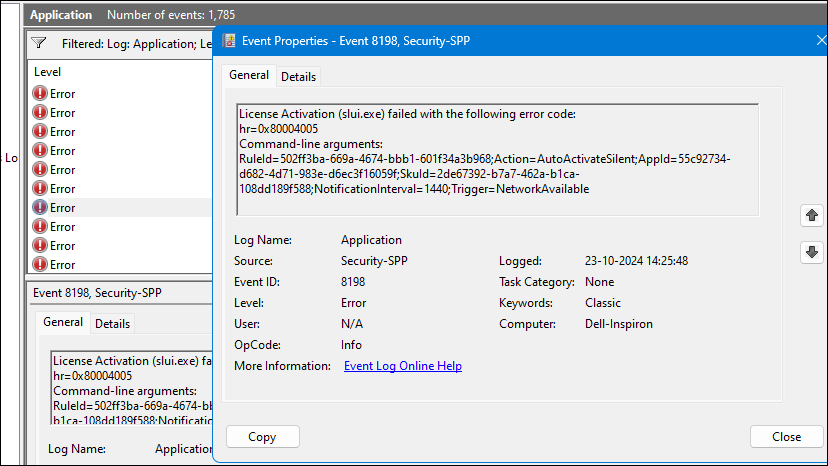Click the error icon in last visible row
Image resolution: width=828 pixels, height=466 pixels.
40,265
